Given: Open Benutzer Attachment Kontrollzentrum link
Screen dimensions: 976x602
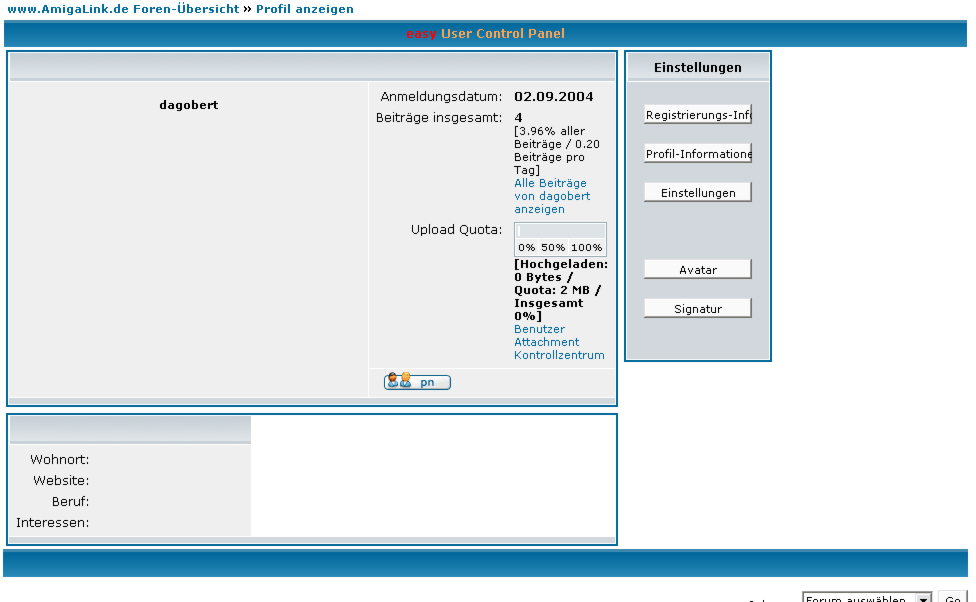Looking at the screenshot, I should click(x=558, y=342).
